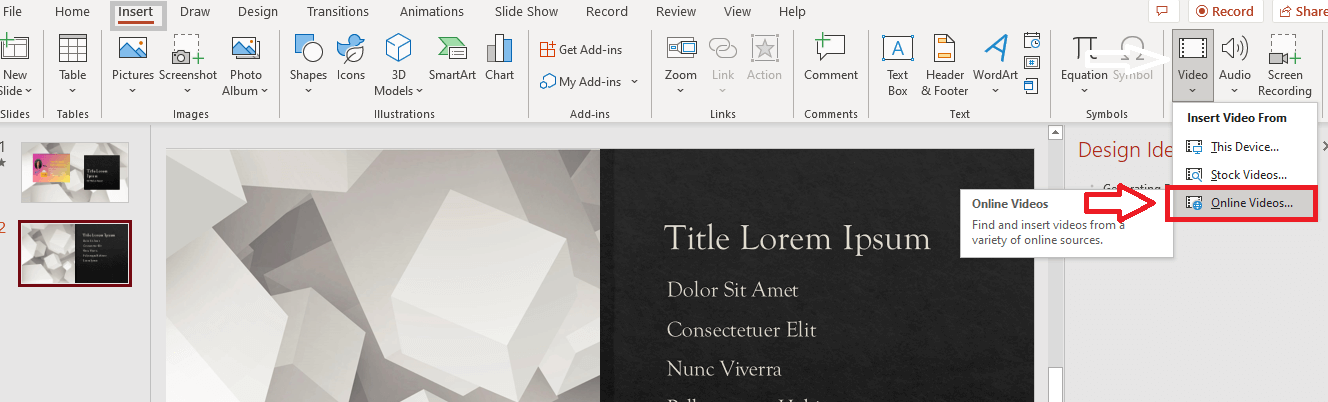Click the Chart icon

point(499,58)
